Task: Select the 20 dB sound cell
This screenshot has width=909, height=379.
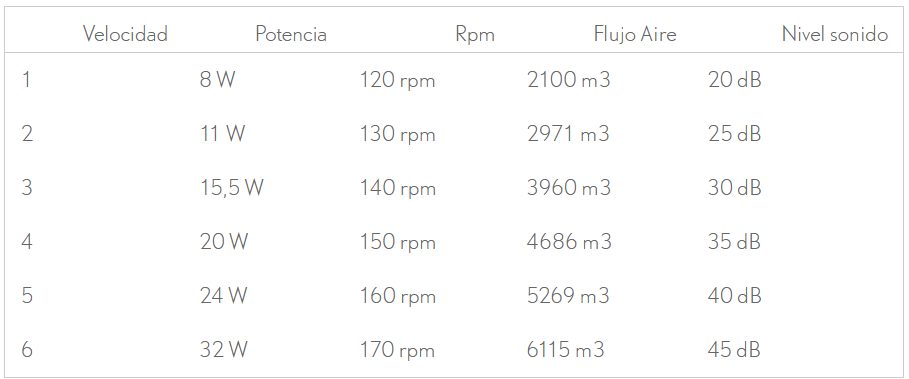Action: 735,79
